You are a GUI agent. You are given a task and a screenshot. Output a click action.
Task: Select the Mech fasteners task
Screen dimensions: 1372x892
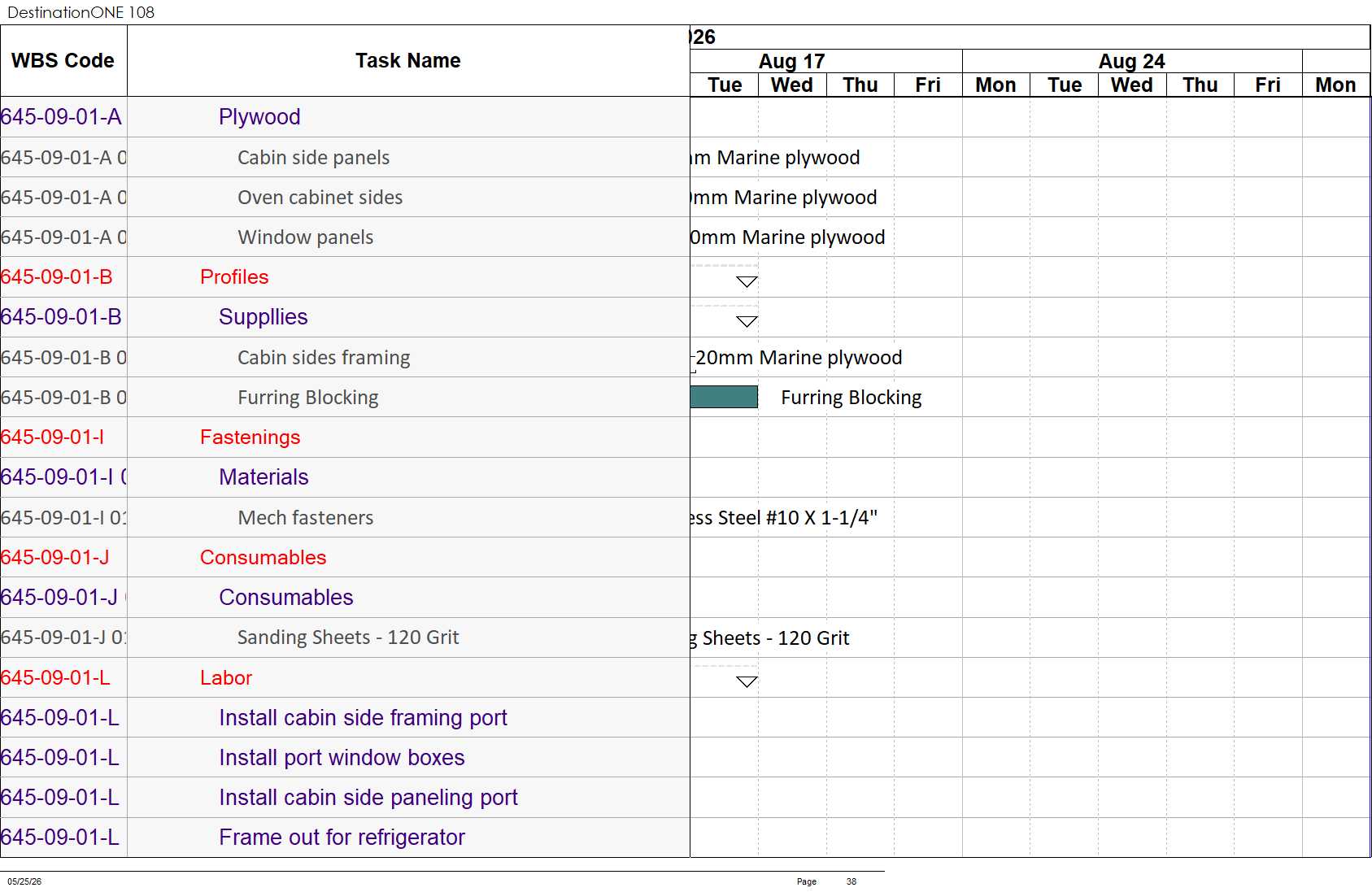pyautogui.click(x=305, y=518)
